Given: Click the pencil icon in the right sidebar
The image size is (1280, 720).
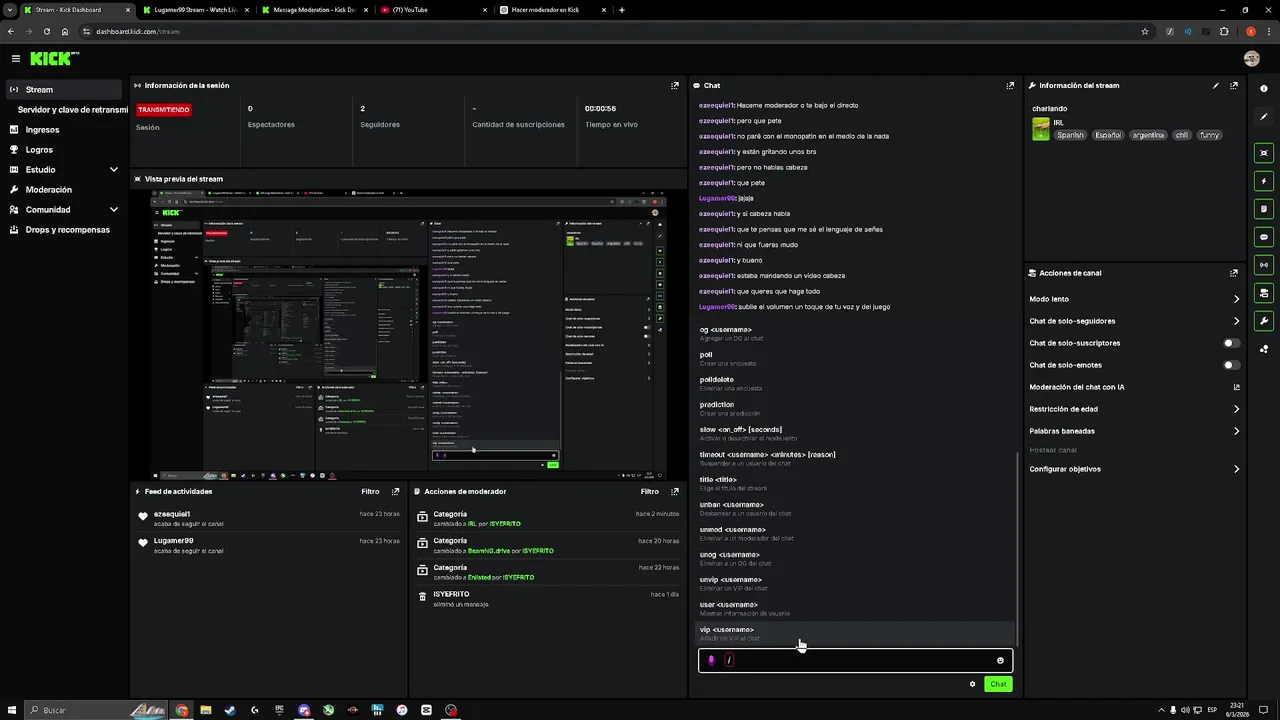Looking at the screenshot, I should coord(1264,116).
